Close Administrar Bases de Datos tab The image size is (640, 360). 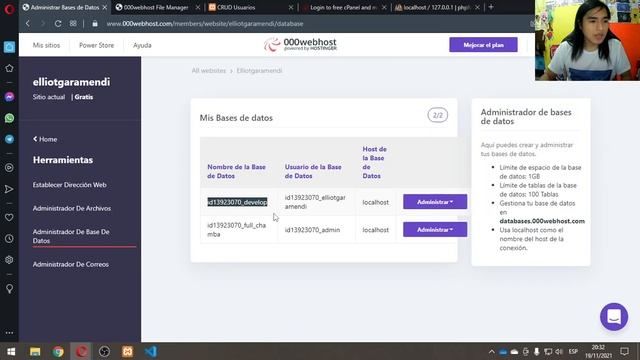pos(104,7)
